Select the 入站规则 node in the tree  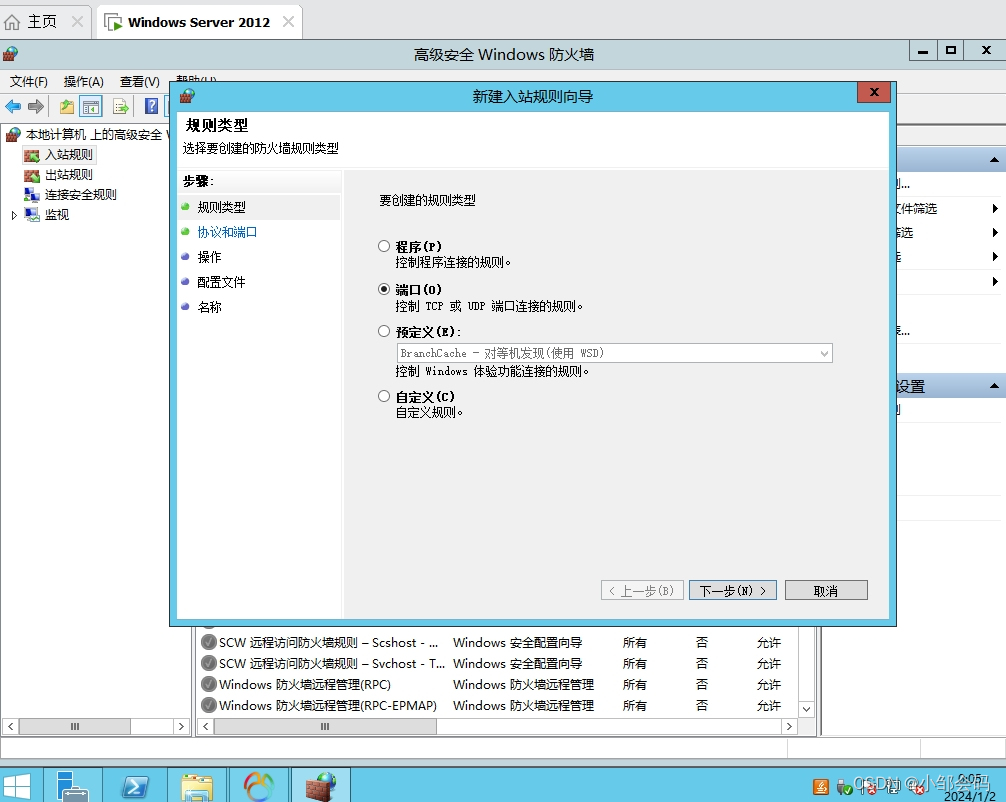(x=68, y=155)
